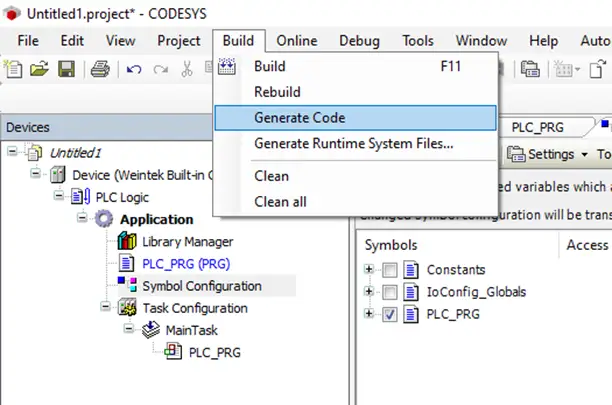Open the Tools menu
612x405 pixels.
pos(418,41)
